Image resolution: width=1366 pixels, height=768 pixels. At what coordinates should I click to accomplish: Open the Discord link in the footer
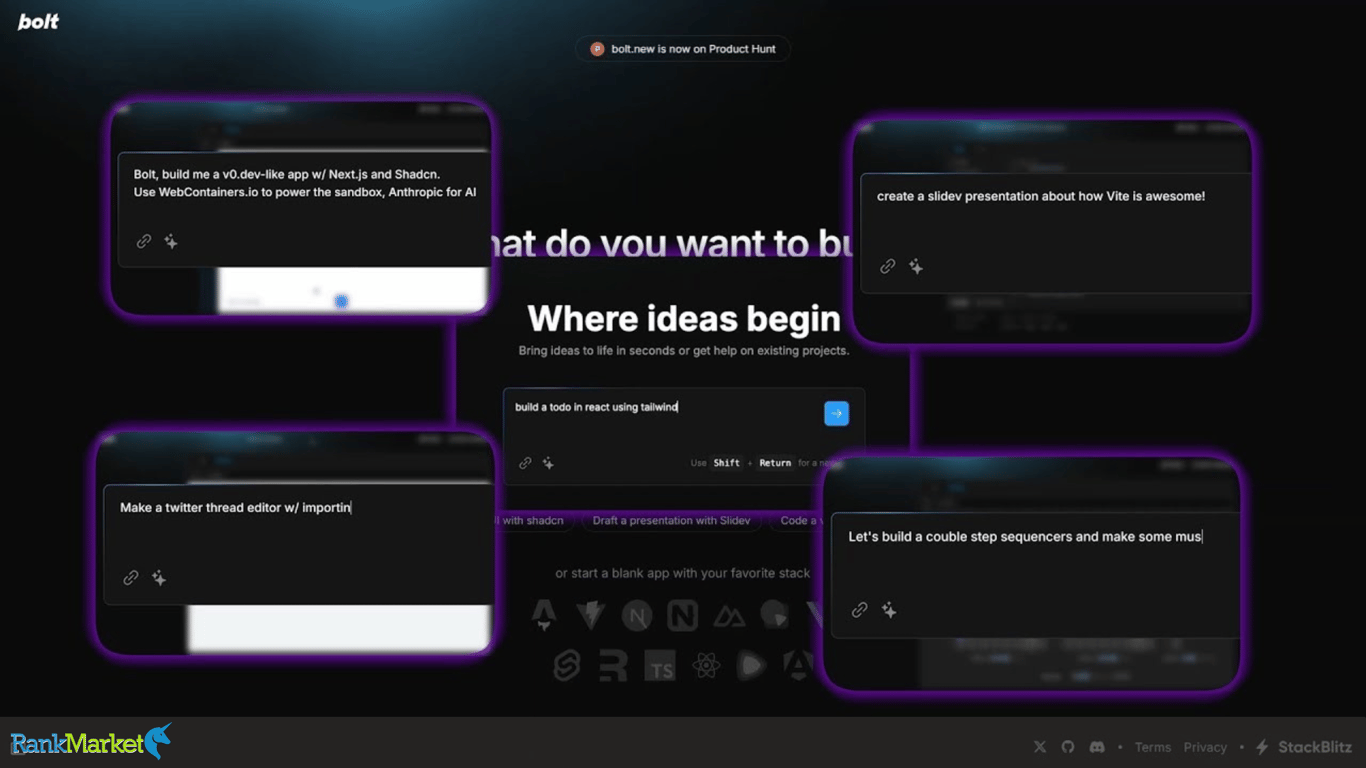pyautogui.click(x=1097, y=747)
